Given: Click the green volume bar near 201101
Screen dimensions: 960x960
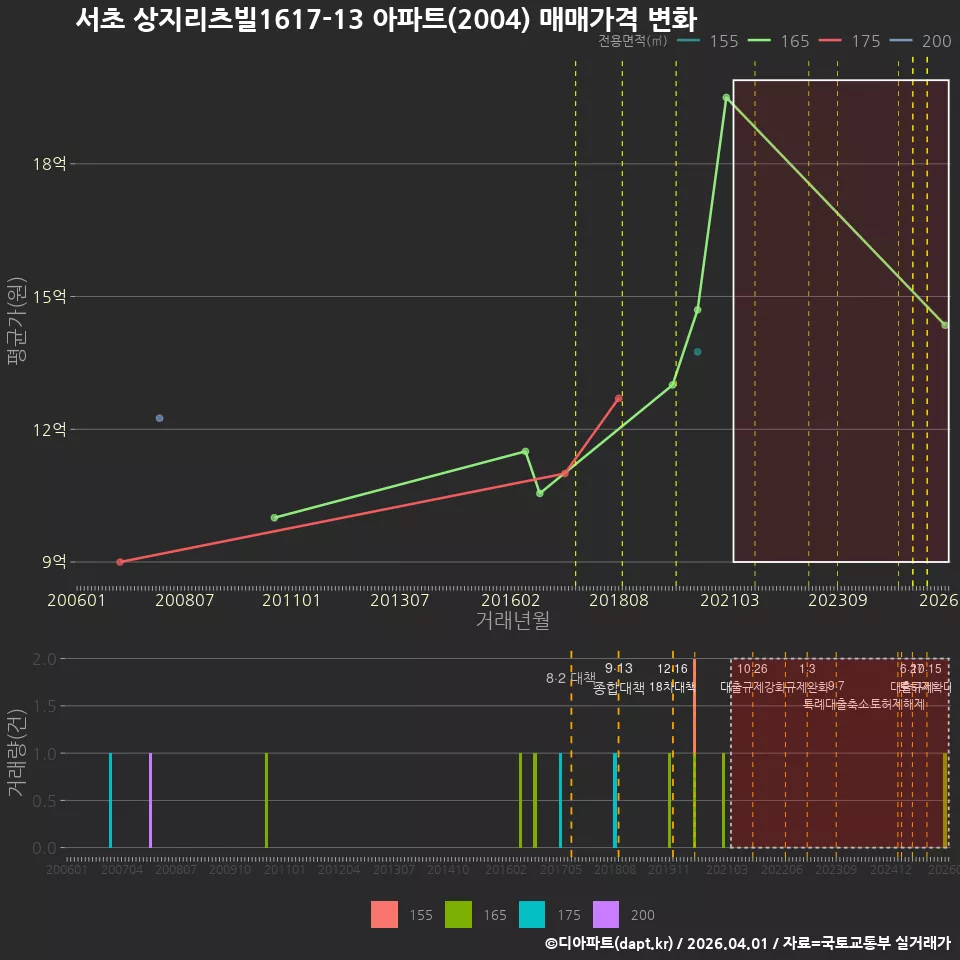Looking at the screenshot, I should (x=266, y=800).
